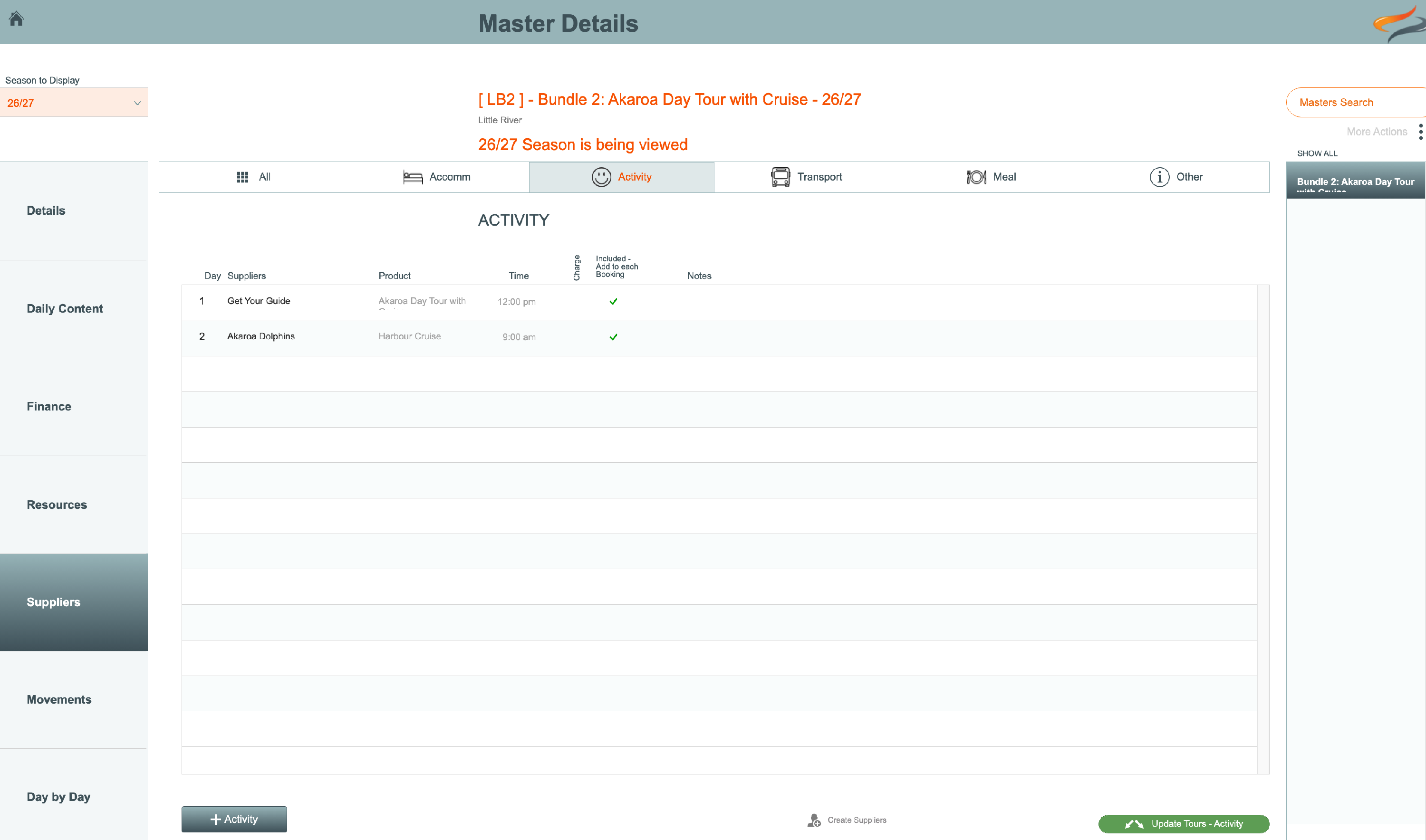This screenshot has width=1426, height=840.
Task: Go to the home screen icon
Action: (17, 19)
